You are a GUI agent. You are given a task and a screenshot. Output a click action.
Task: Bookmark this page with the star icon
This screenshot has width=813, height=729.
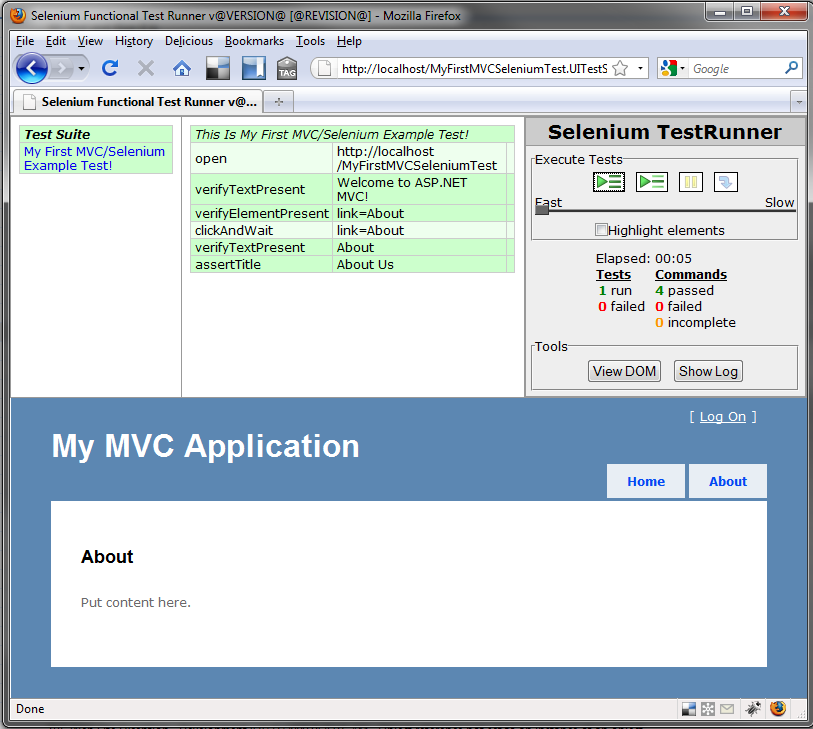point(620,68)
